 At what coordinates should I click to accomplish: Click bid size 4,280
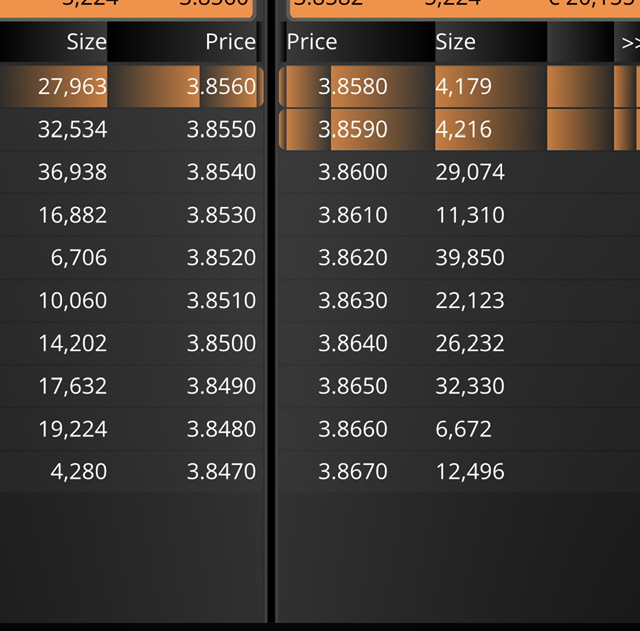tap(79, 471)
